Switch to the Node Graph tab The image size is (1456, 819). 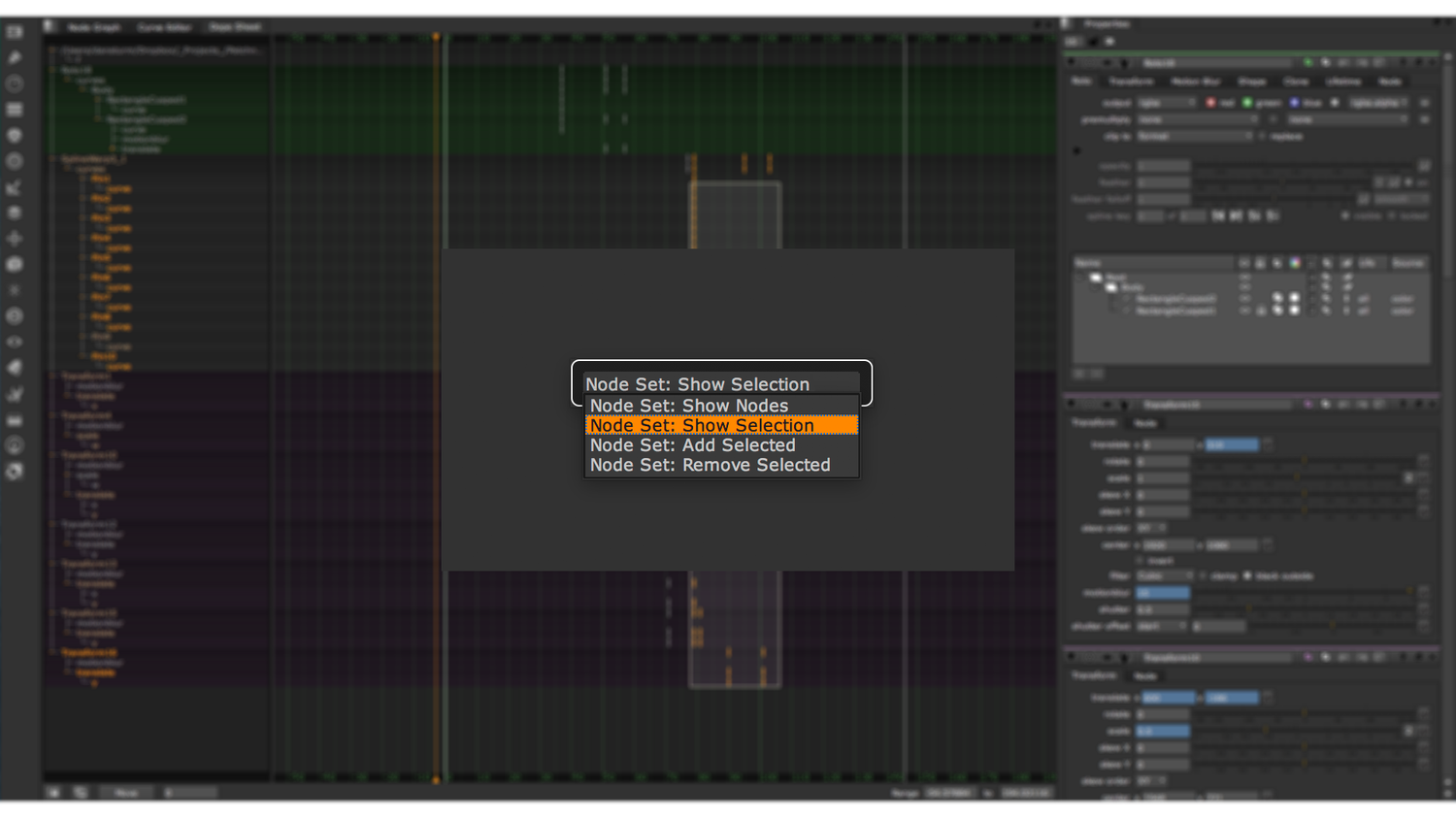[x=93, y=27]
